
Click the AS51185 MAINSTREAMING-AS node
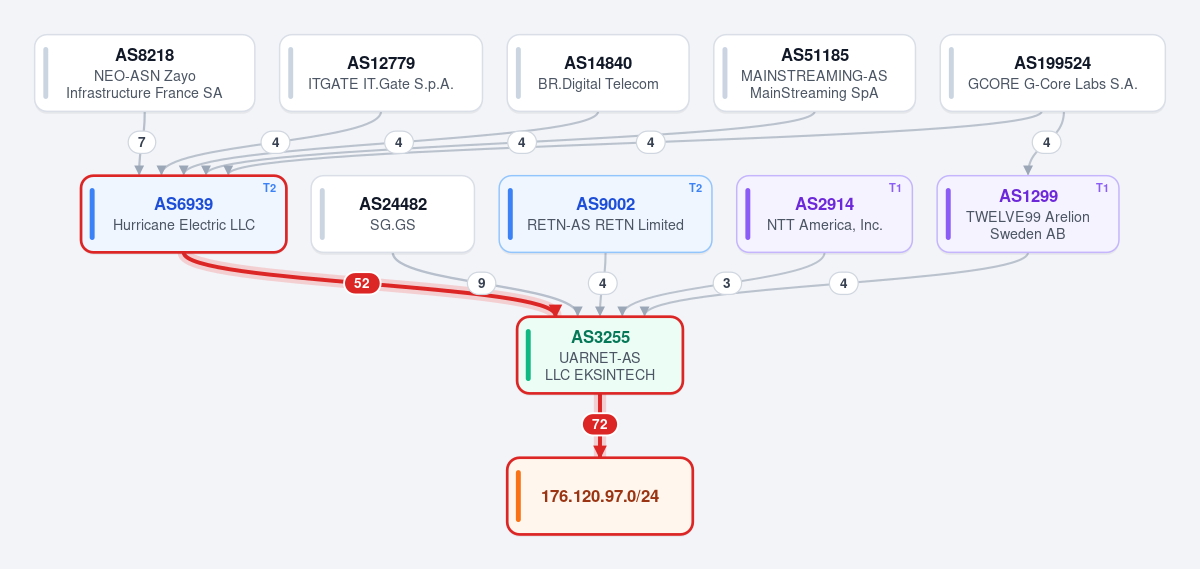(814, 73)
